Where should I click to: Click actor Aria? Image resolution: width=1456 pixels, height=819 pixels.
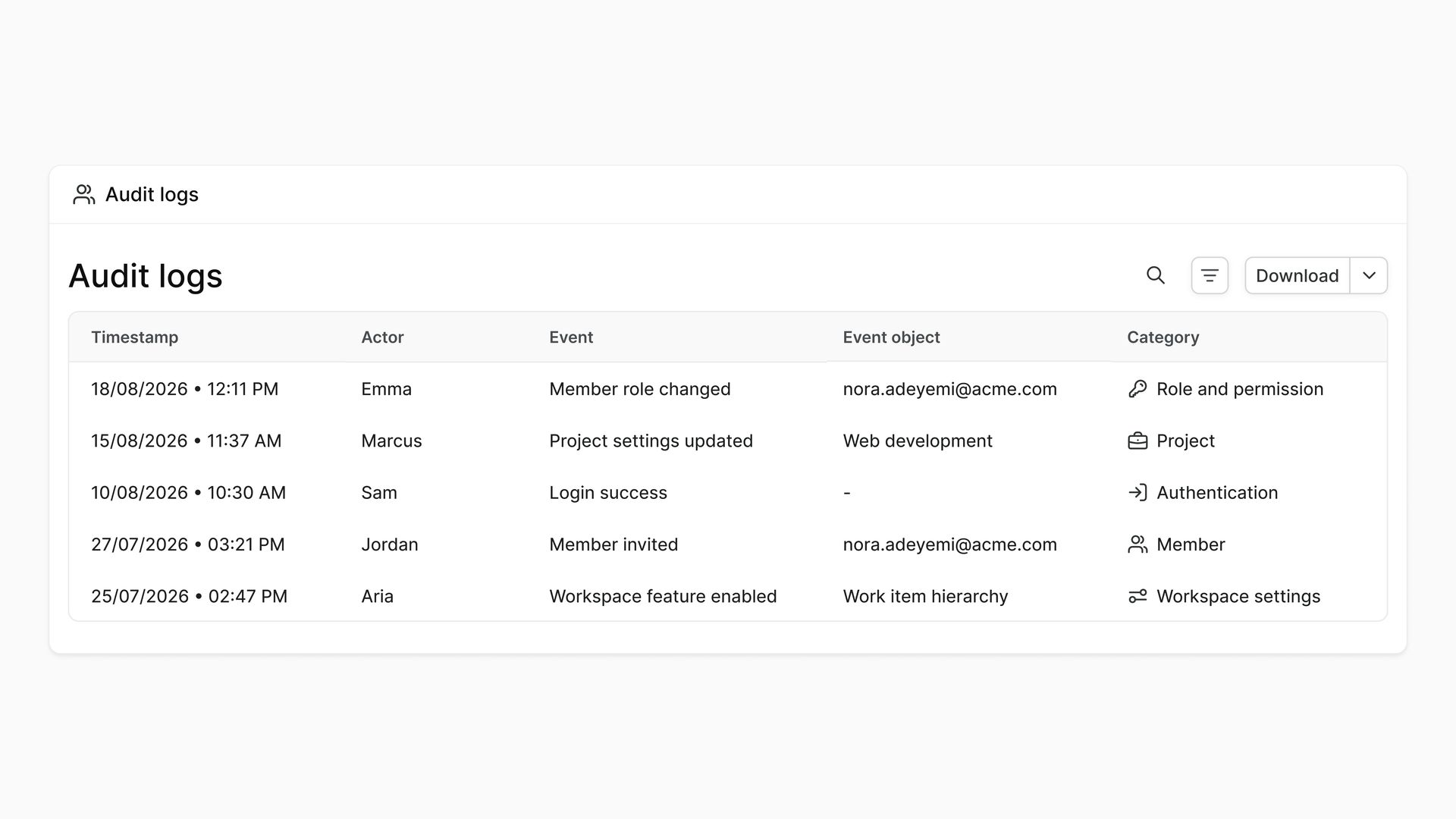377,597
